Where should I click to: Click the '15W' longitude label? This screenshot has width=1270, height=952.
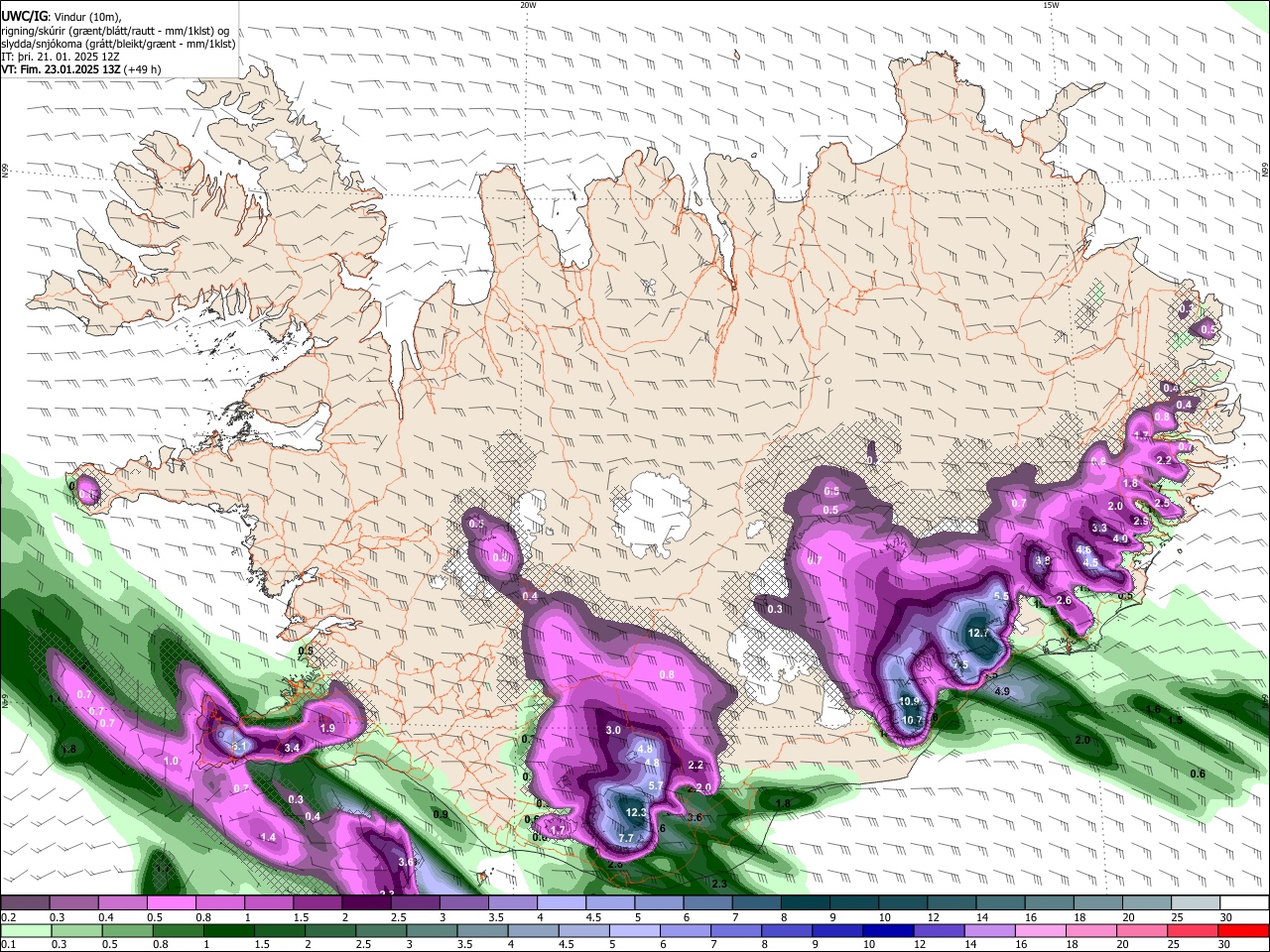(1051, 5)
